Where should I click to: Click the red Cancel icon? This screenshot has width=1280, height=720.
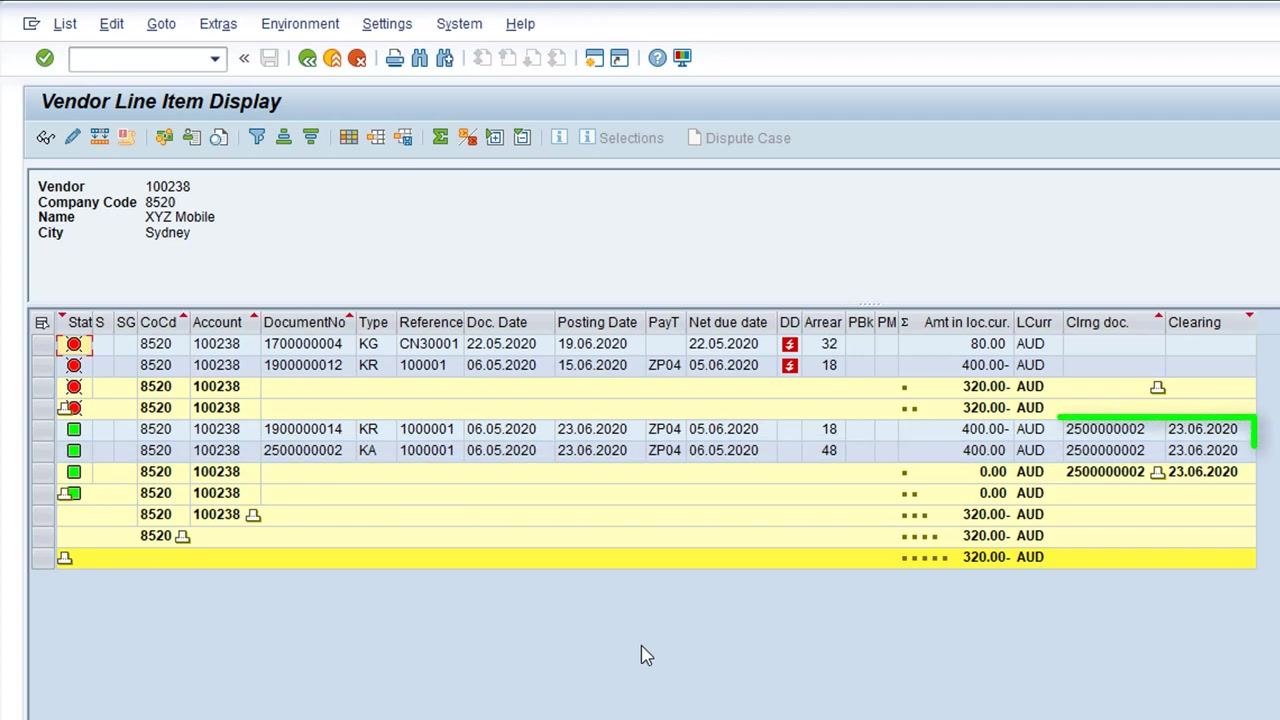coord(357,58)
